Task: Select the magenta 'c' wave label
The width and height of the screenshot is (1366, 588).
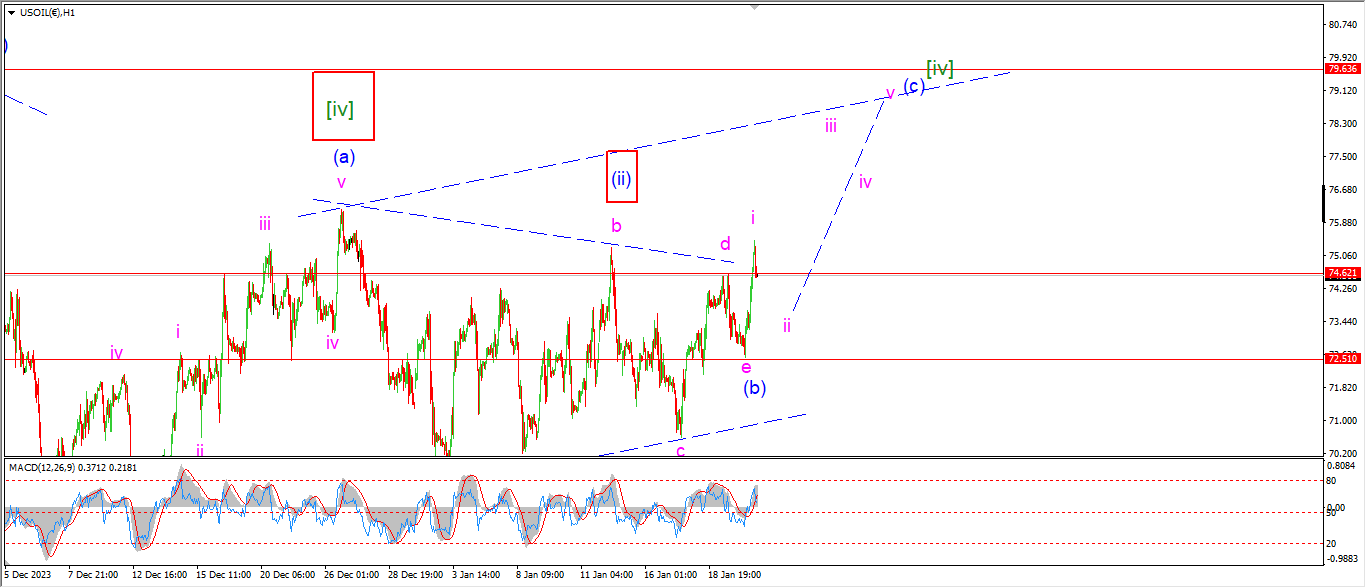Action: 680,451
